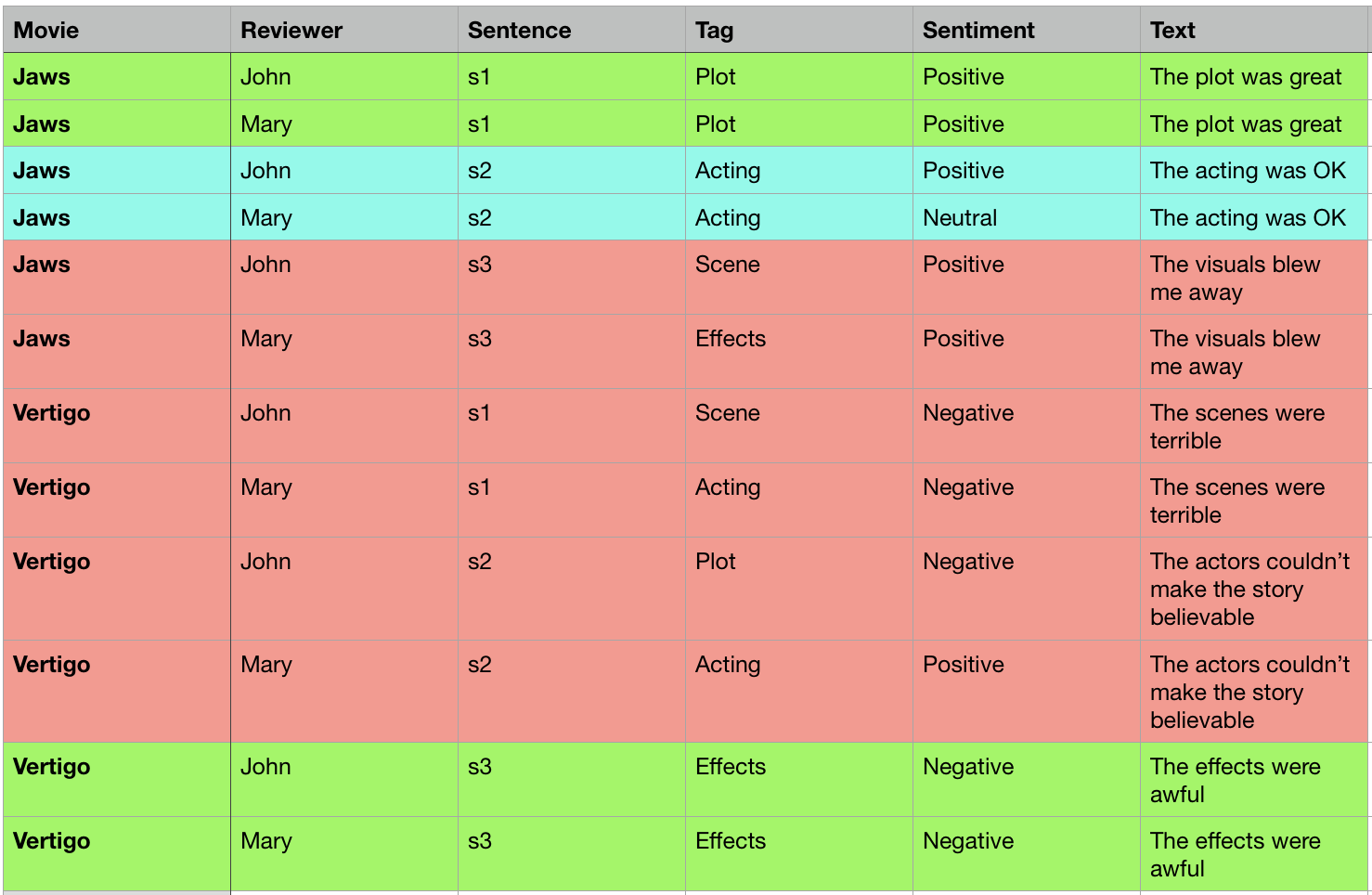Select John's Vertigo s3 Negative sentiment cell
The height and width of the screenshot is (895, 1372).
[x=1027, y=780]
